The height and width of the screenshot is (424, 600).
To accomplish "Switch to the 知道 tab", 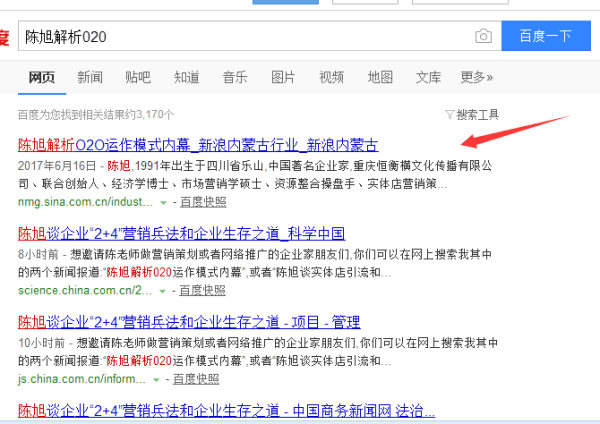I will click(x=186, y=77).
